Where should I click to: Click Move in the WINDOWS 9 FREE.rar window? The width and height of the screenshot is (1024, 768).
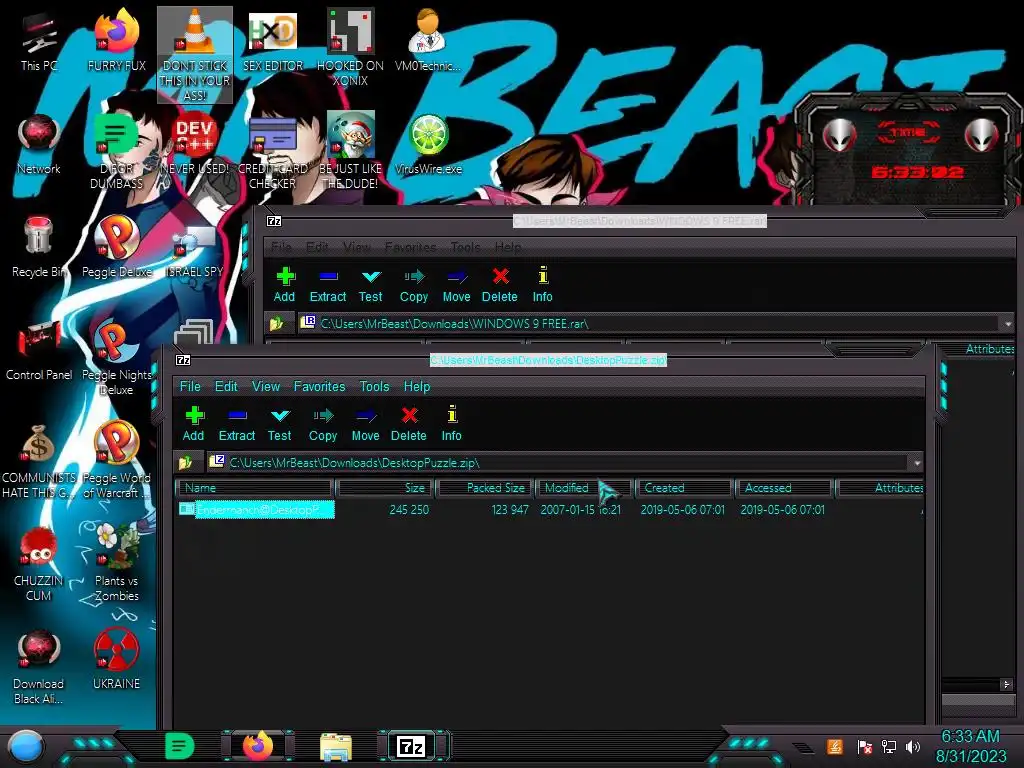[x=456, y=285]
